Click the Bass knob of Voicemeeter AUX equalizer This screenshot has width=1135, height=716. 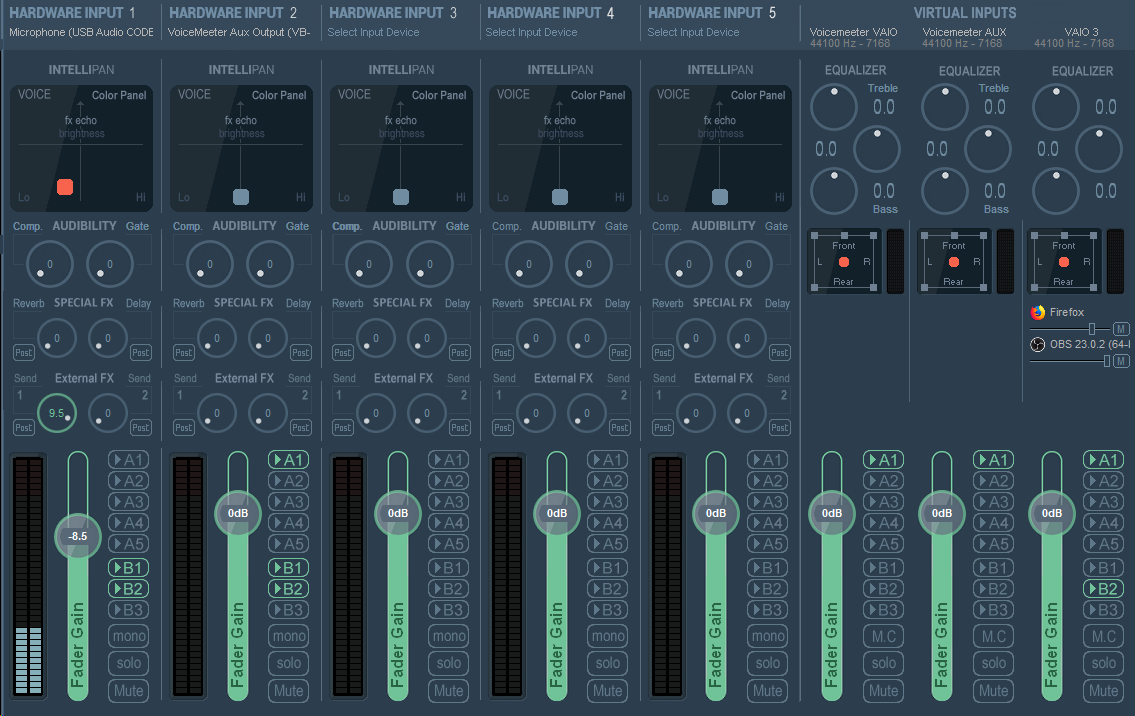tap(945, 191)
